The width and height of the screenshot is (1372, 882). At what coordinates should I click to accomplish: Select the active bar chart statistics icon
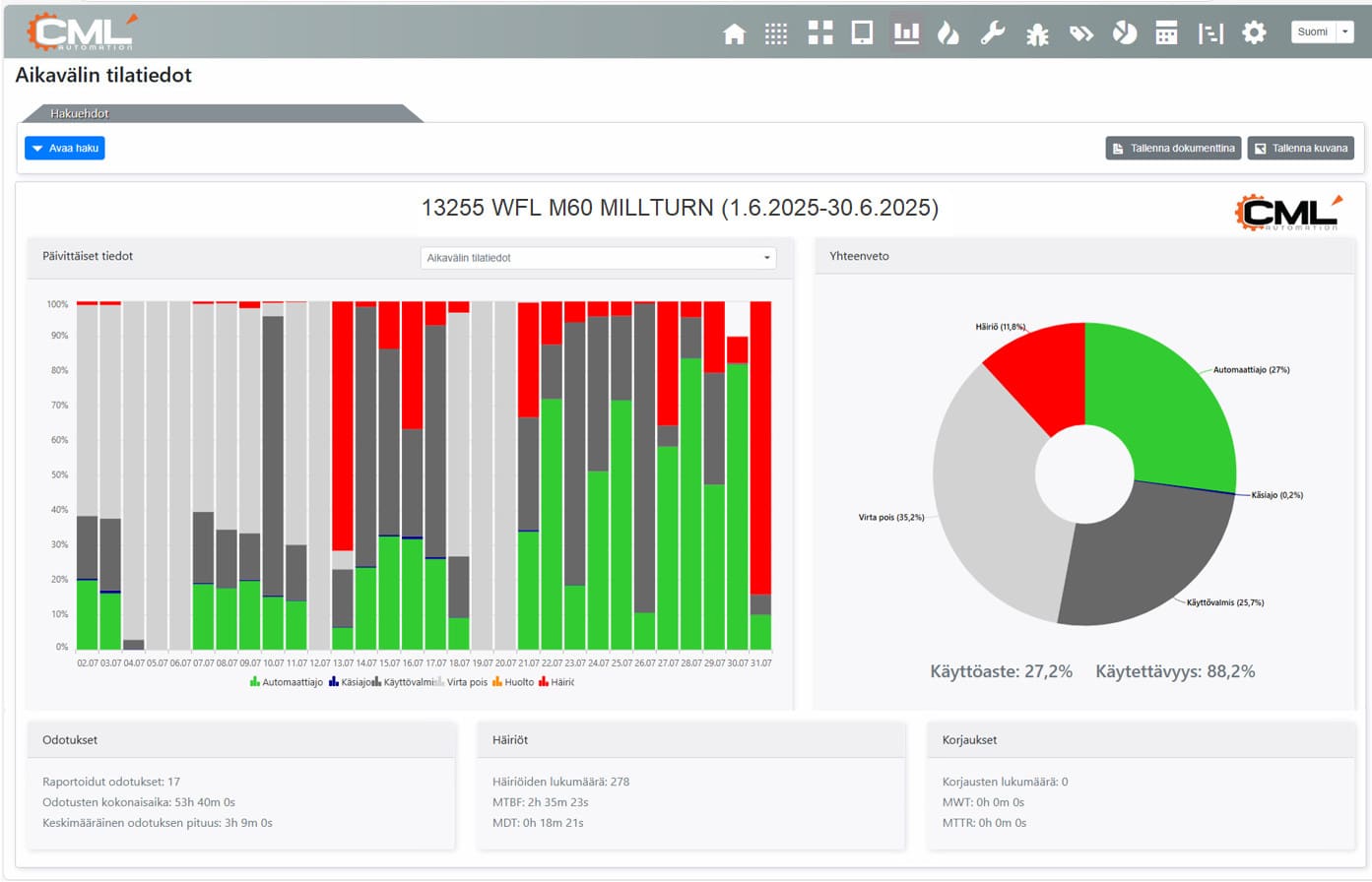(906, 32)
